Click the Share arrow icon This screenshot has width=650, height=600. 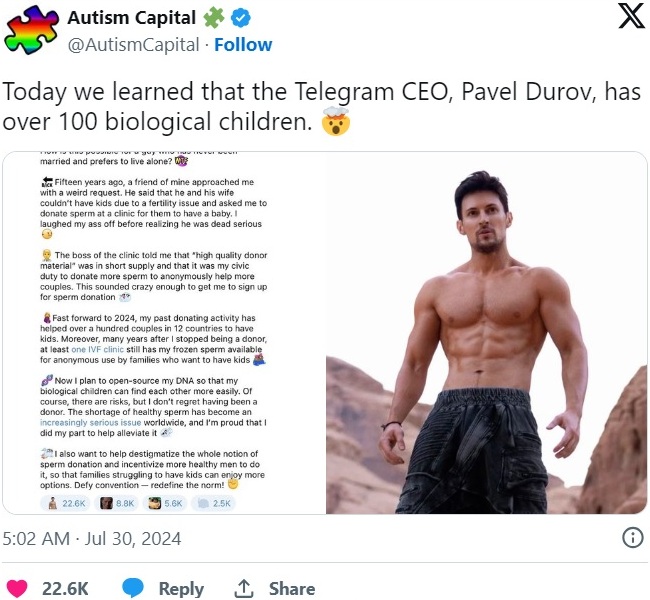click(243, 588)
